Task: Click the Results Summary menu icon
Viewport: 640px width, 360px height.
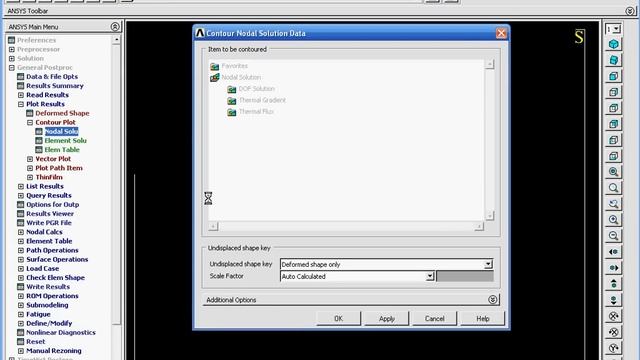Action: pos(21,86)
